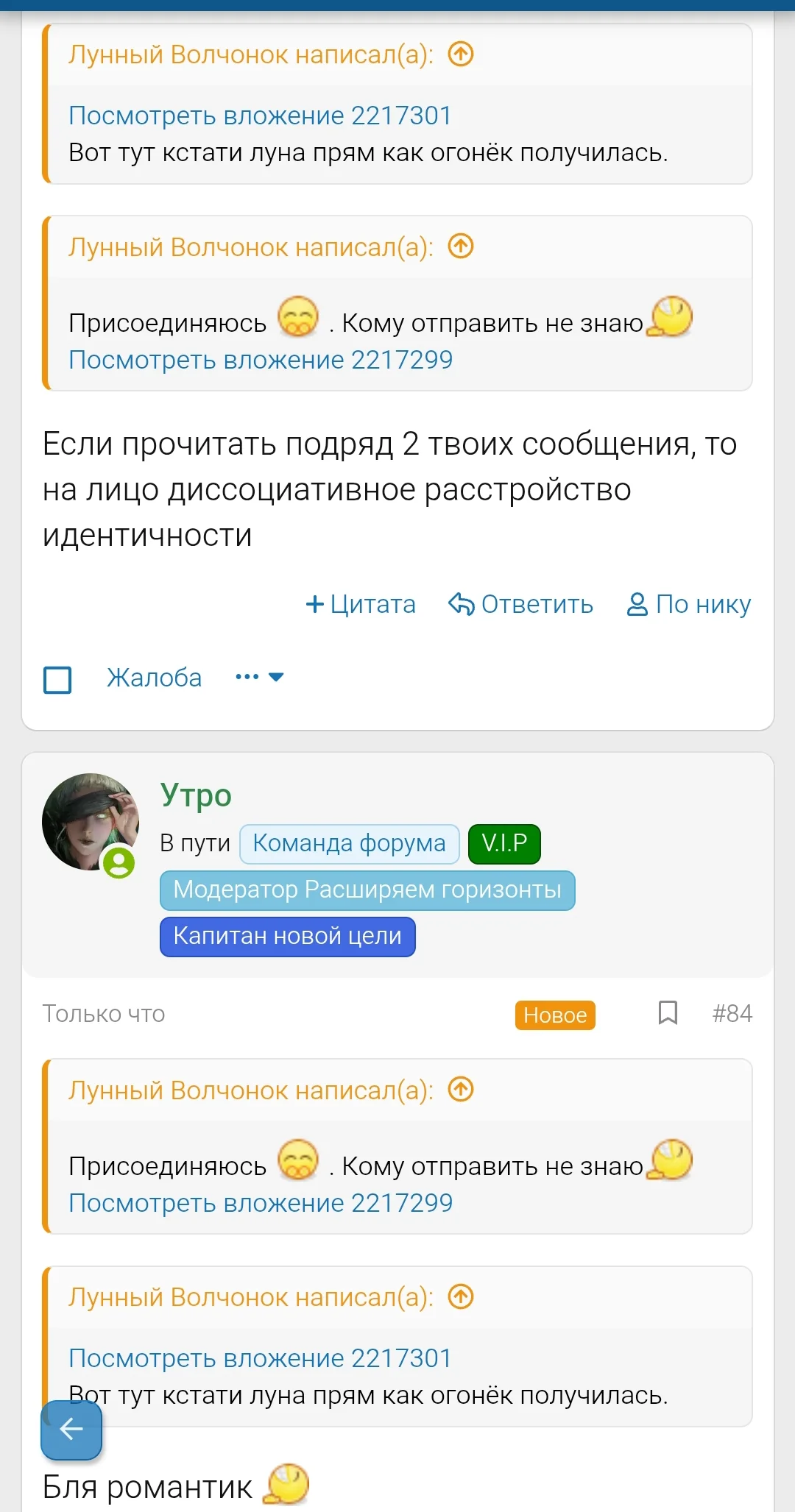Click the bookmark icon on post #84
Image resolution: width=795 pixels, height=1512 pixels.
pyautogui.click(x=667, y=1013)
